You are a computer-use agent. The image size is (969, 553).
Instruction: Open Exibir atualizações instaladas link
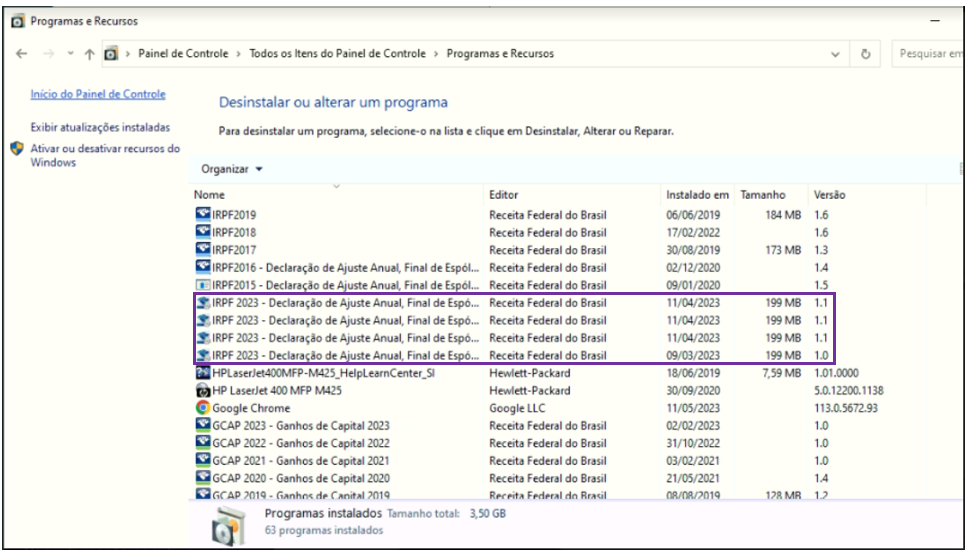[x=100, y=127]
